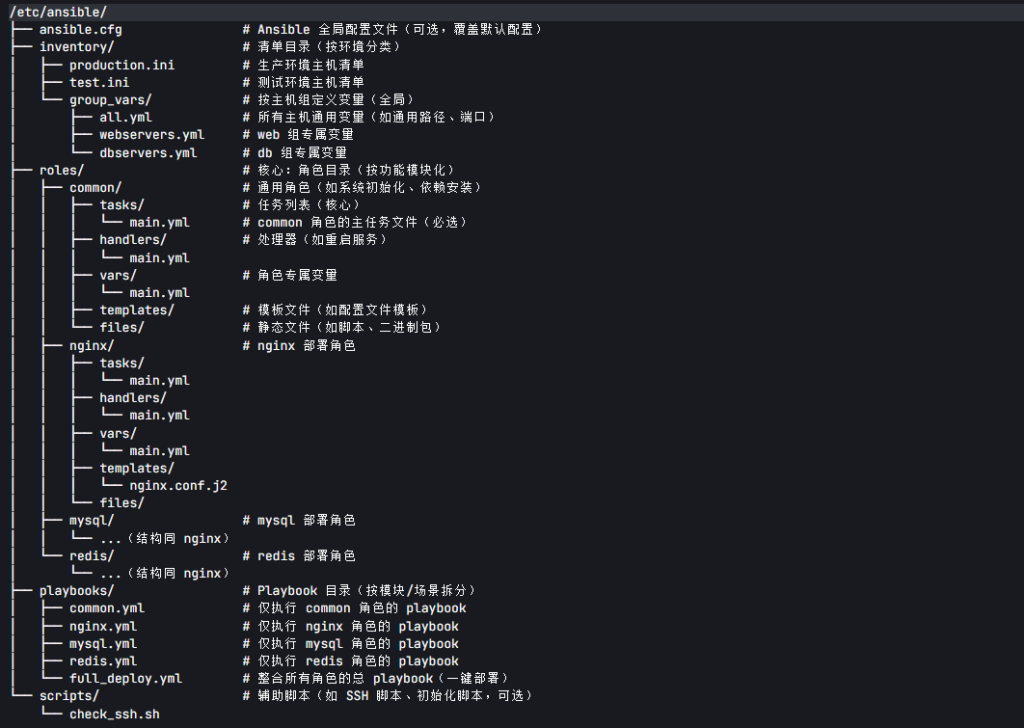The height and width of the screenshot is (728, 1024).
Task: Expand the roles/ directory node
Action: 61,170
